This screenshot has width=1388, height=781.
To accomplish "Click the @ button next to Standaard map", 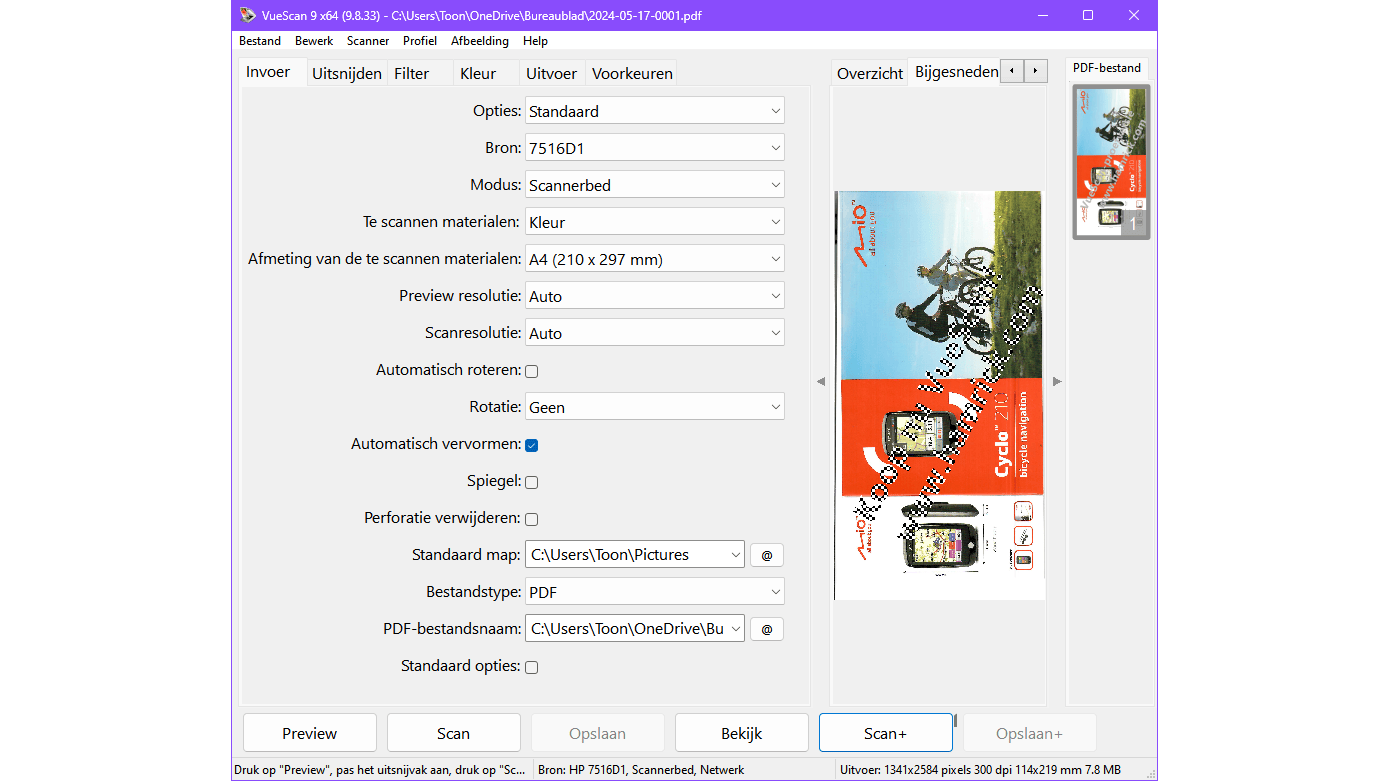I will tap(767, 555).
